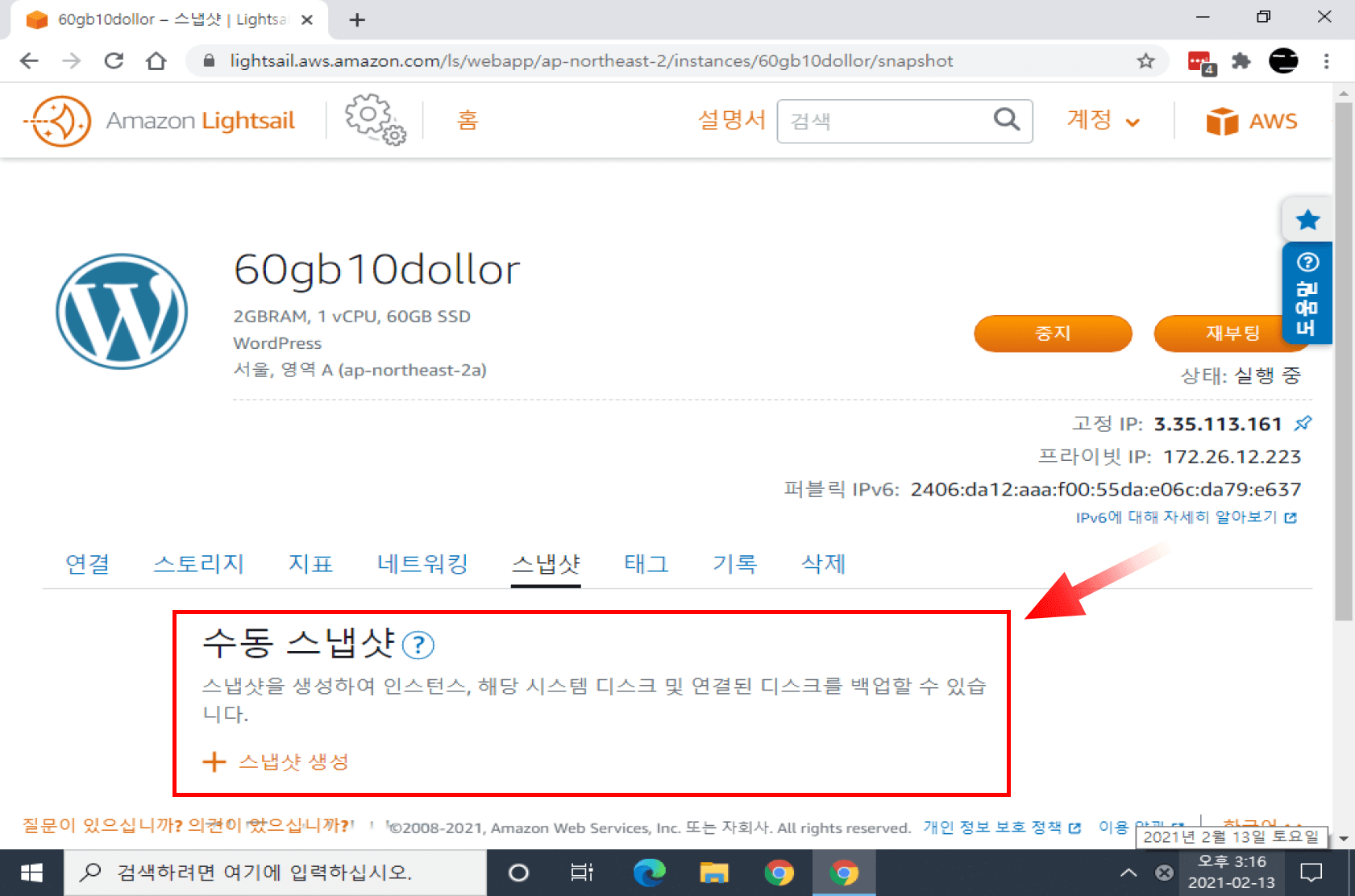Click the taskbar clock showing 오후 3:16

click(1231, 873)
